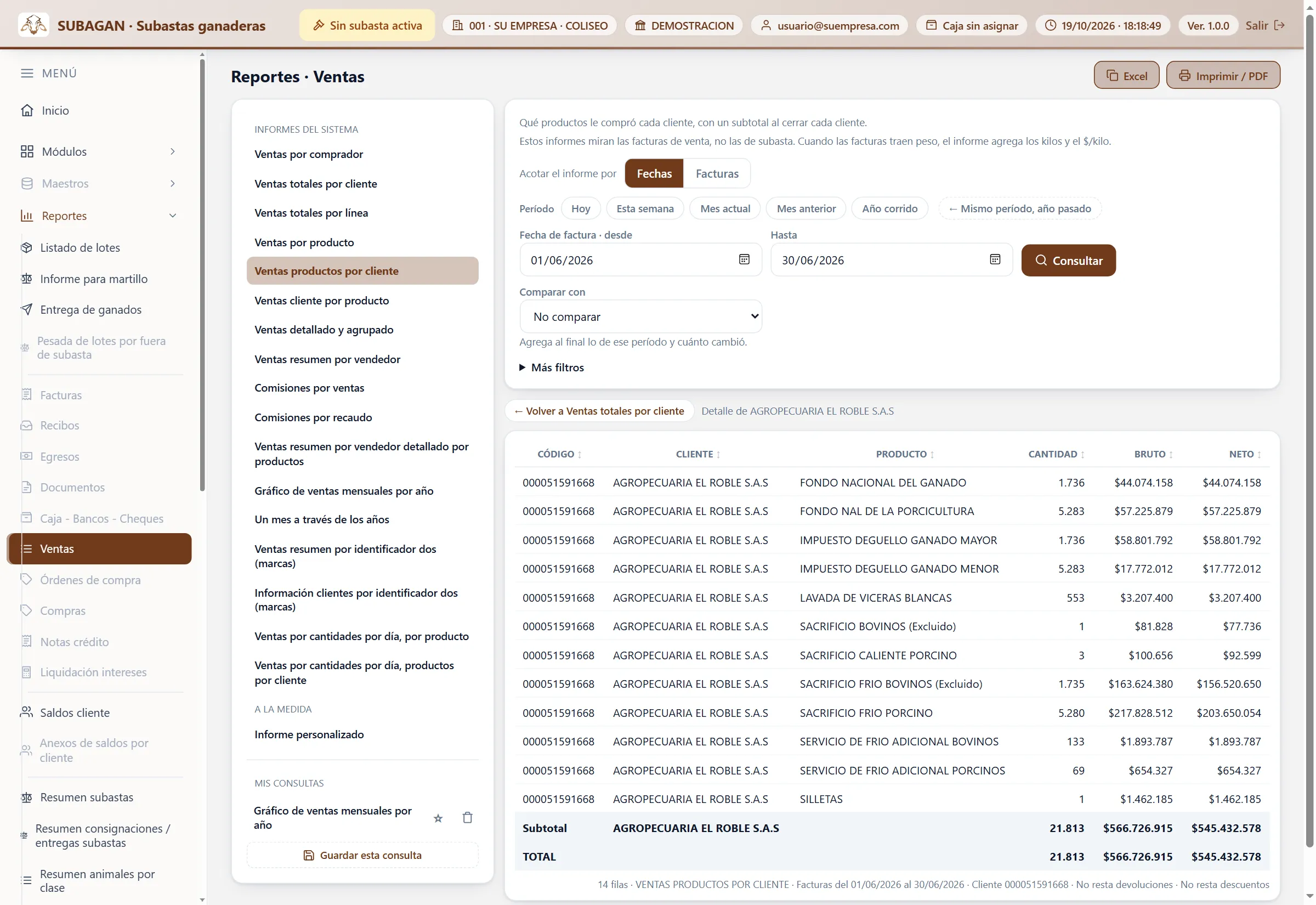Mark saved Gráfico de ventas consulta as favorite
Viewport: 1316px width, 905px height.
click(x=438, y=818)
